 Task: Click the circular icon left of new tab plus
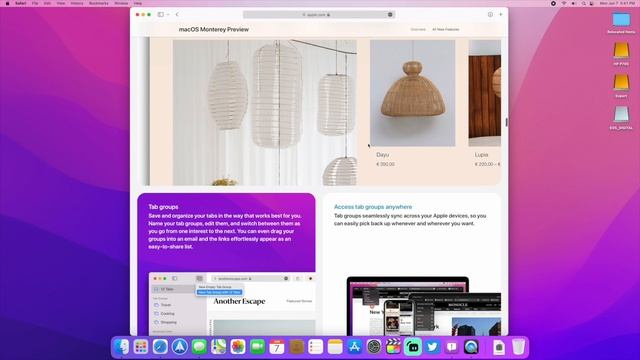click(x=490, y=14)
